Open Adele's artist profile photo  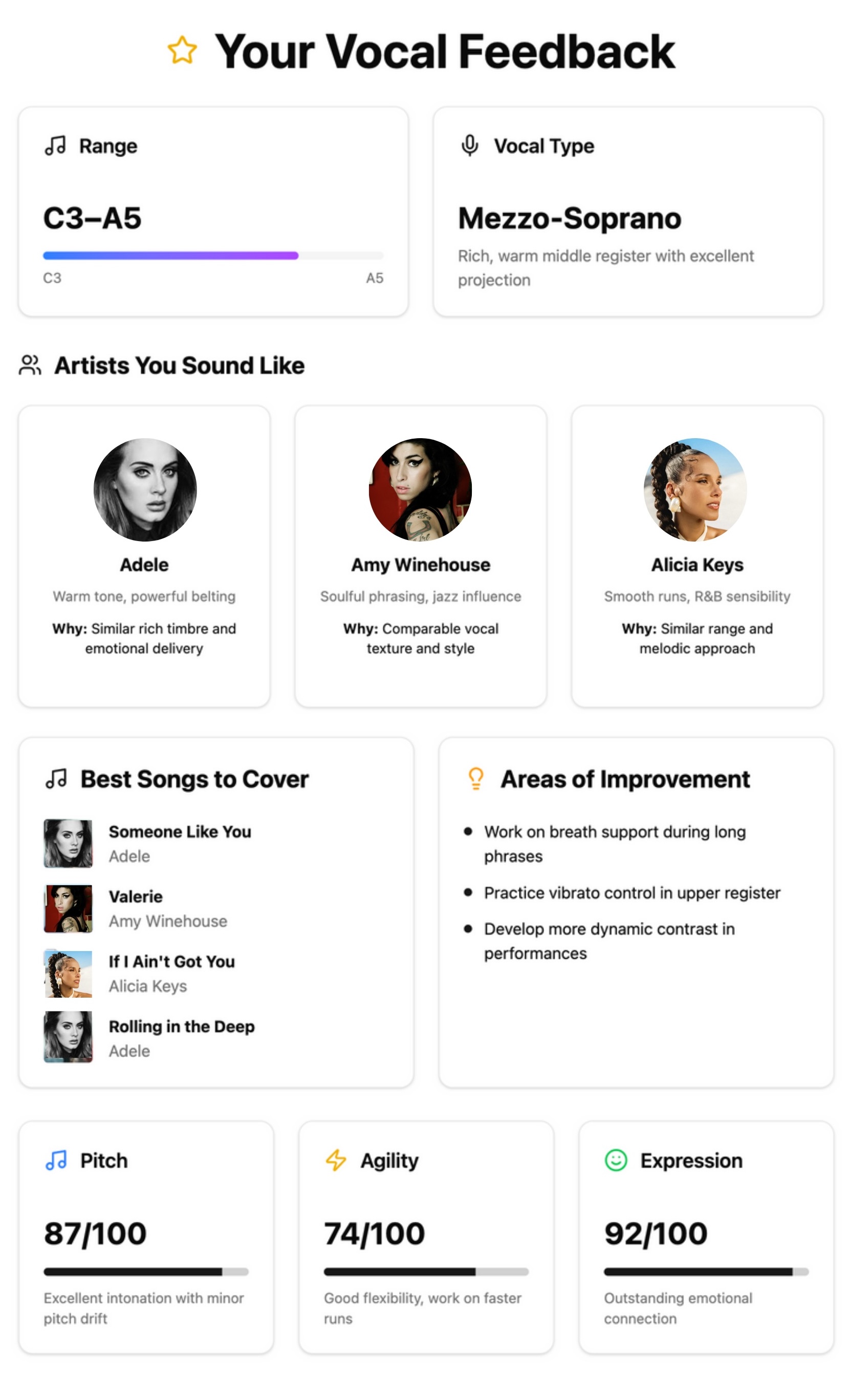[x=144, y=492]
